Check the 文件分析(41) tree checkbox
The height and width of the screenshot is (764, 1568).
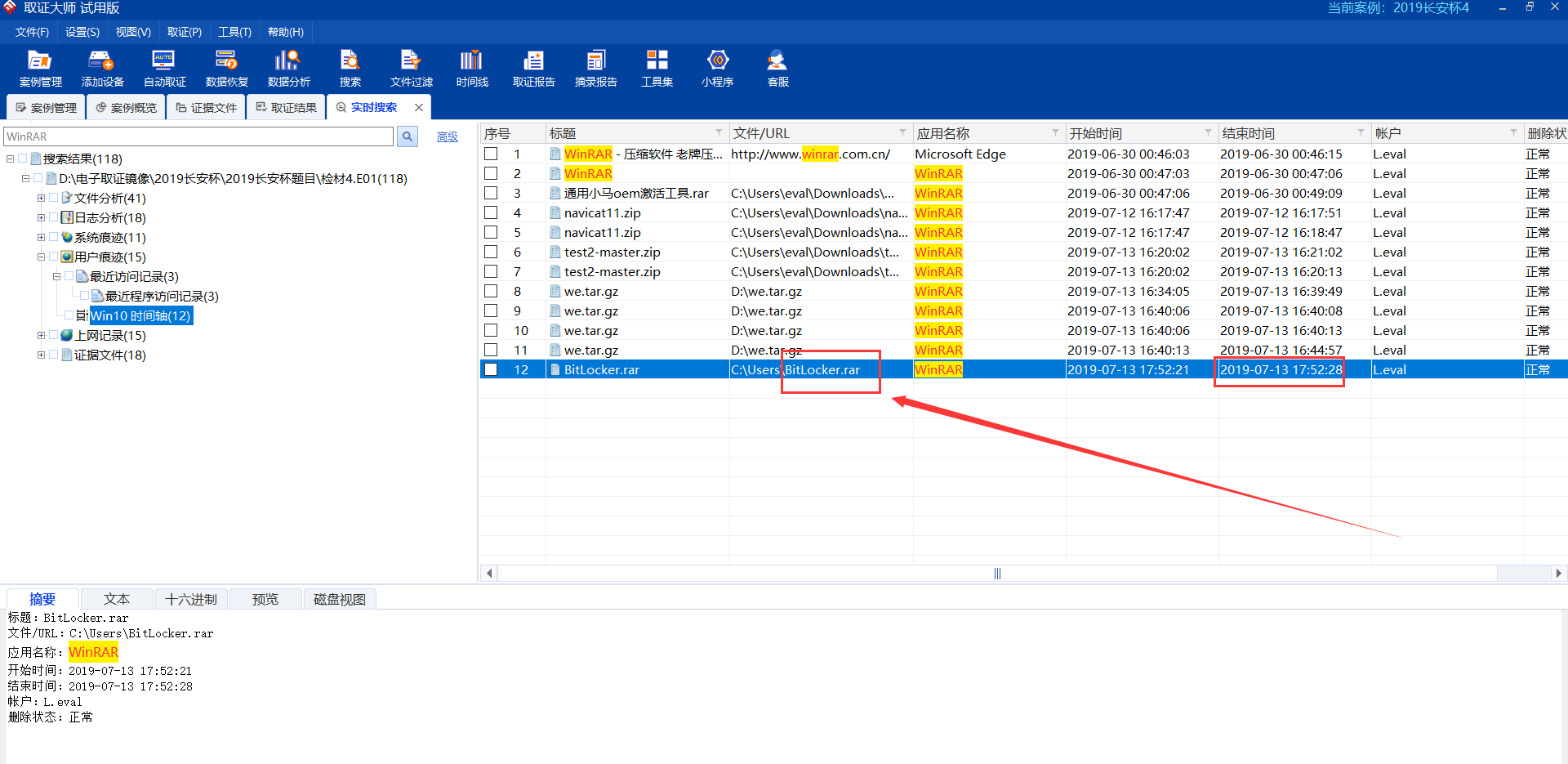pyautogui.click(x=54, y=198)
